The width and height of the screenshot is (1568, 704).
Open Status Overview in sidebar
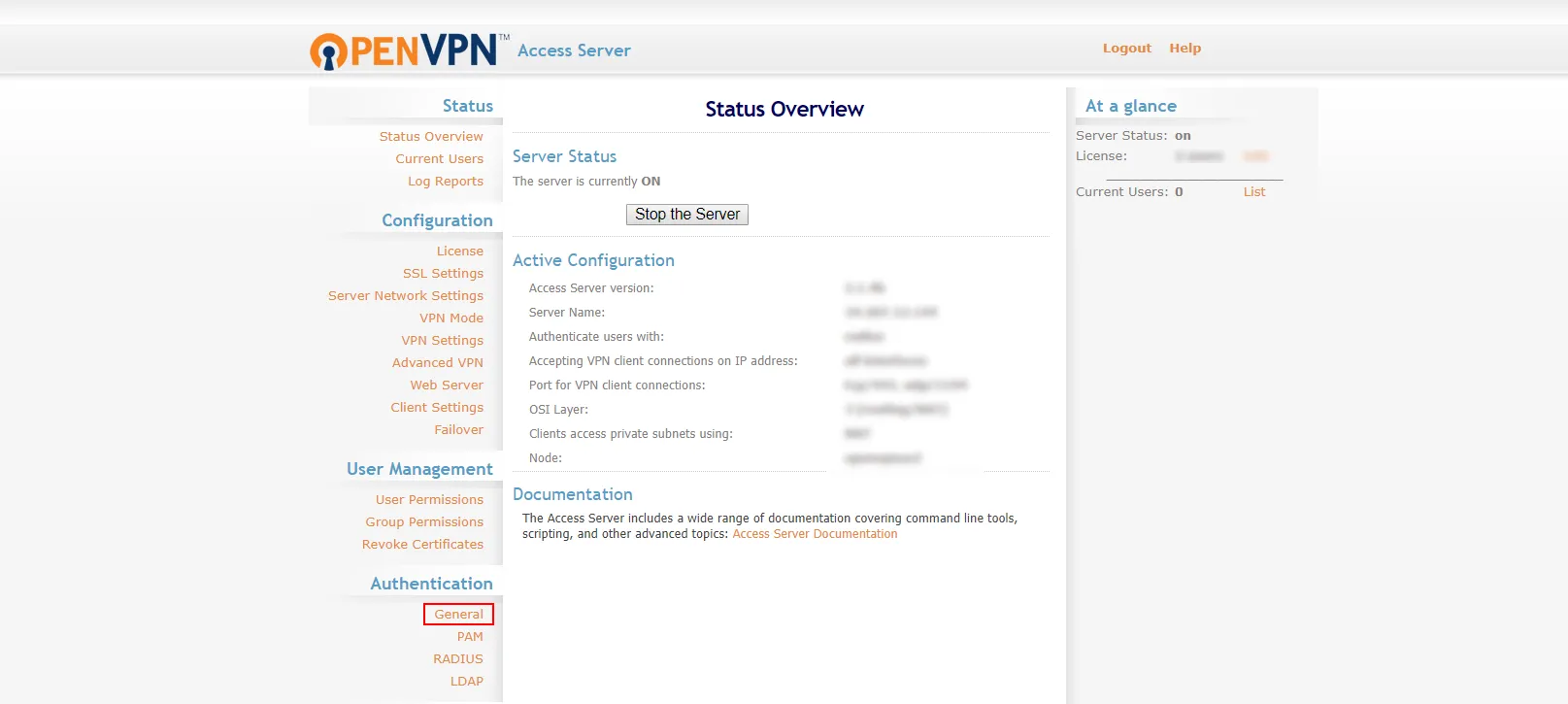[431, 137]
